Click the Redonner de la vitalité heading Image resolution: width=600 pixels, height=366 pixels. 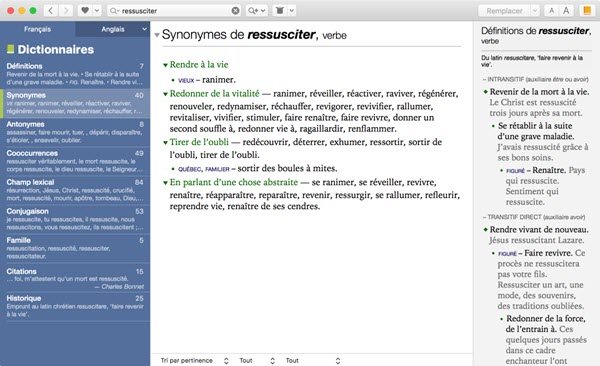click(x=214, y=93)
